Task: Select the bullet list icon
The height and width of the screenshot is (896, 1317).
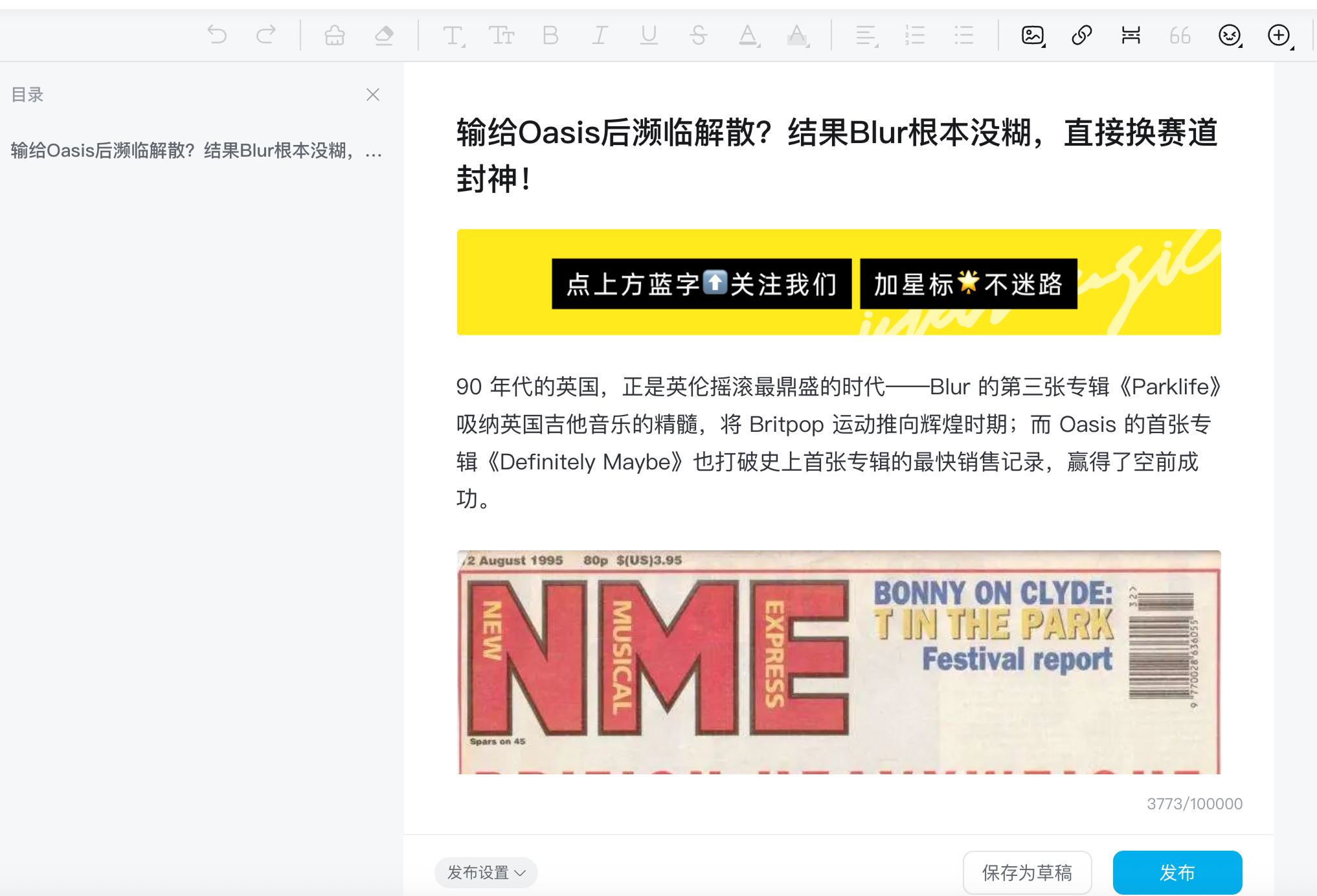Action: (963, 36)
